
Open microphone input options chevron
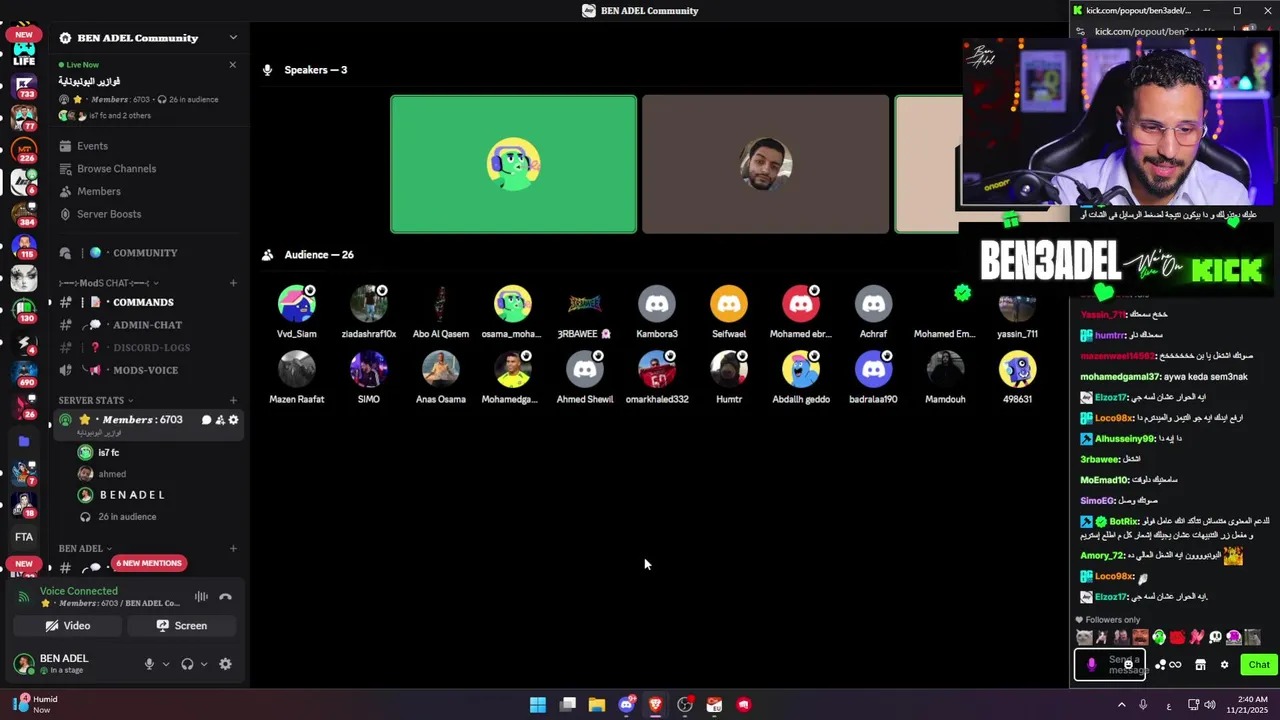166,664
